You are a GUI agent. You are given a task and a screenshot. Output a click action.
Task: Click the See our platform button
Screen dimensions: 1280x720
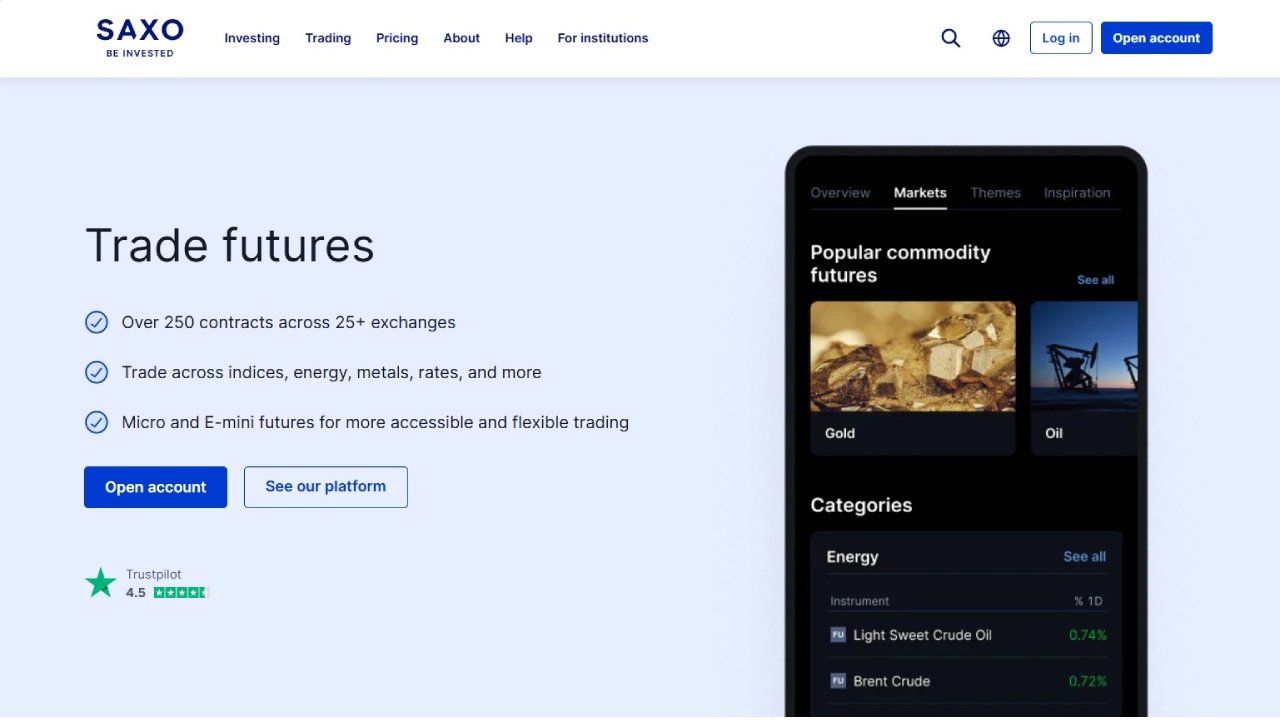(x=325, y=487)
